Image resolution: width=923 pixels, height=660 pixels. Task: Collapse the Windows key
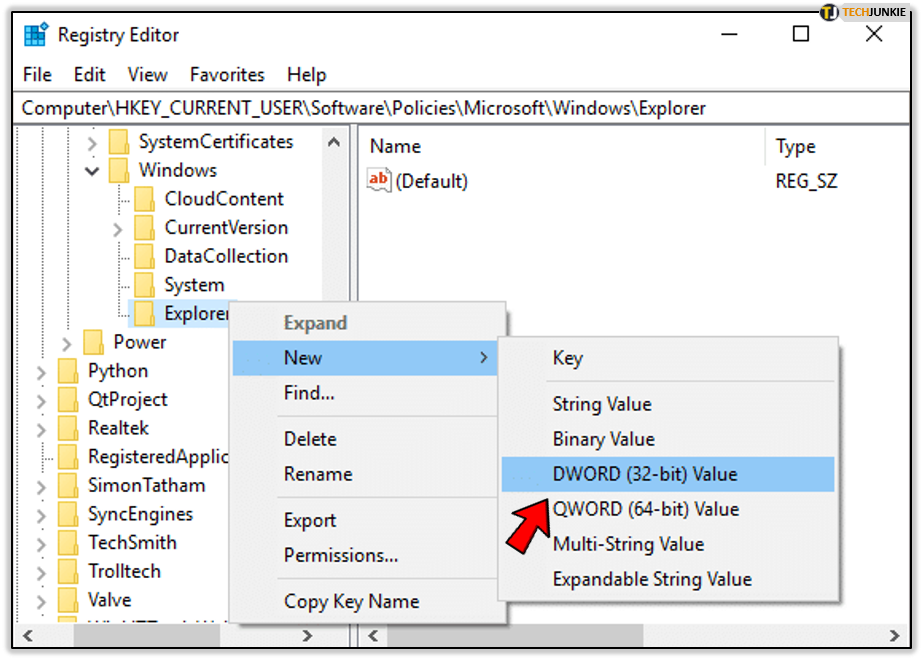pyautogui.click(x=92, y=171)
